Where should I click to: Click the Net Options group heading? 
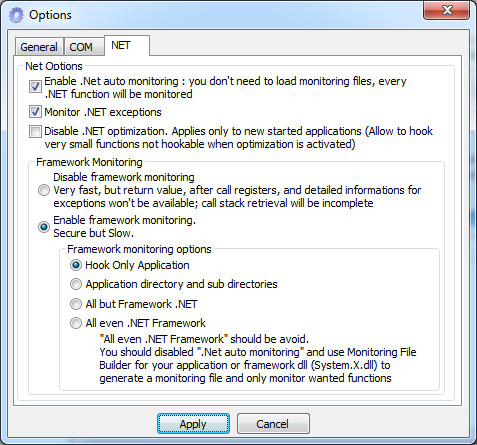point(54,66)
